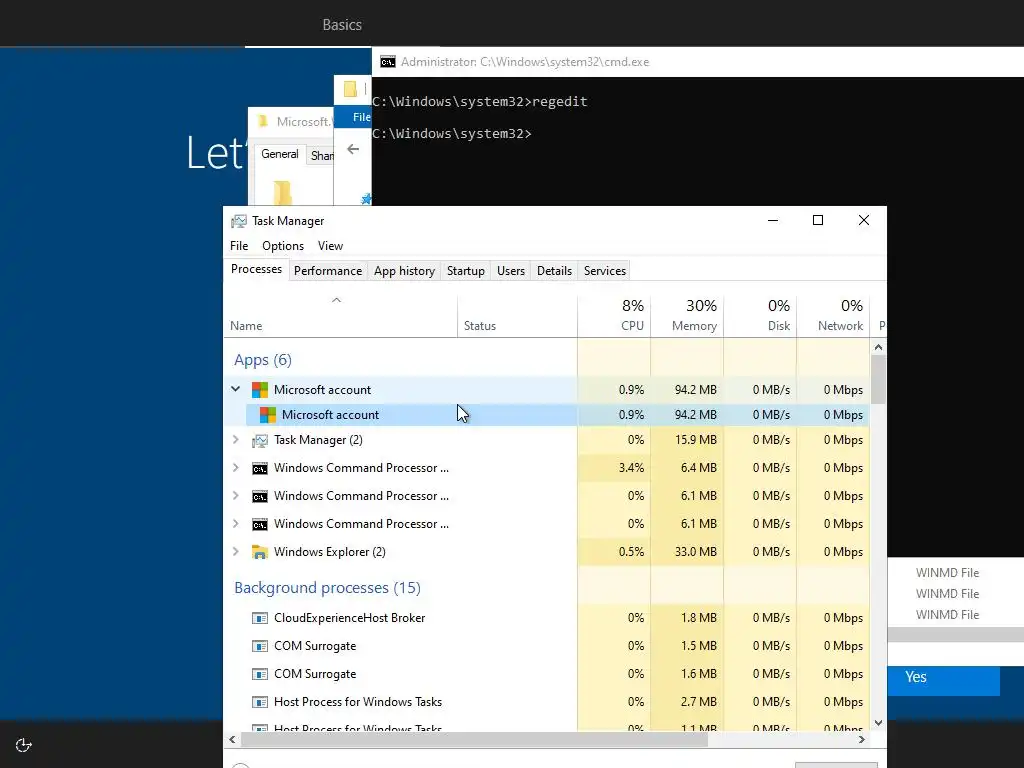Viewport: 1024px width, 768px height.
Task: Select the General tab in the Properties dialog
Action: pyautogui.click(x=280, y=154)
